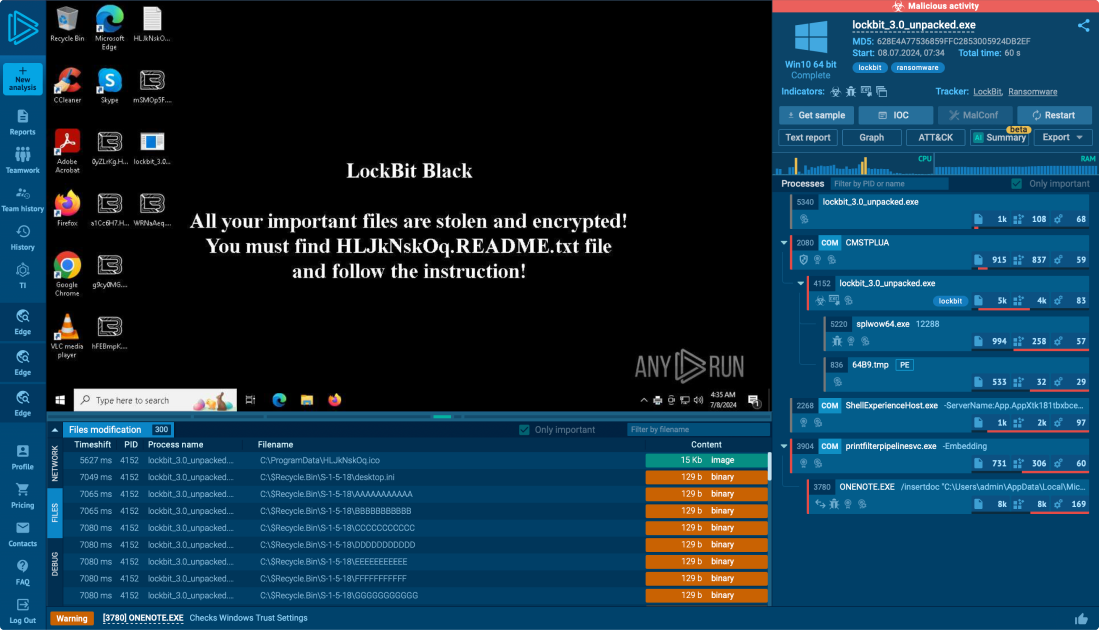Click Firefox desktop icon

[67, 209]
